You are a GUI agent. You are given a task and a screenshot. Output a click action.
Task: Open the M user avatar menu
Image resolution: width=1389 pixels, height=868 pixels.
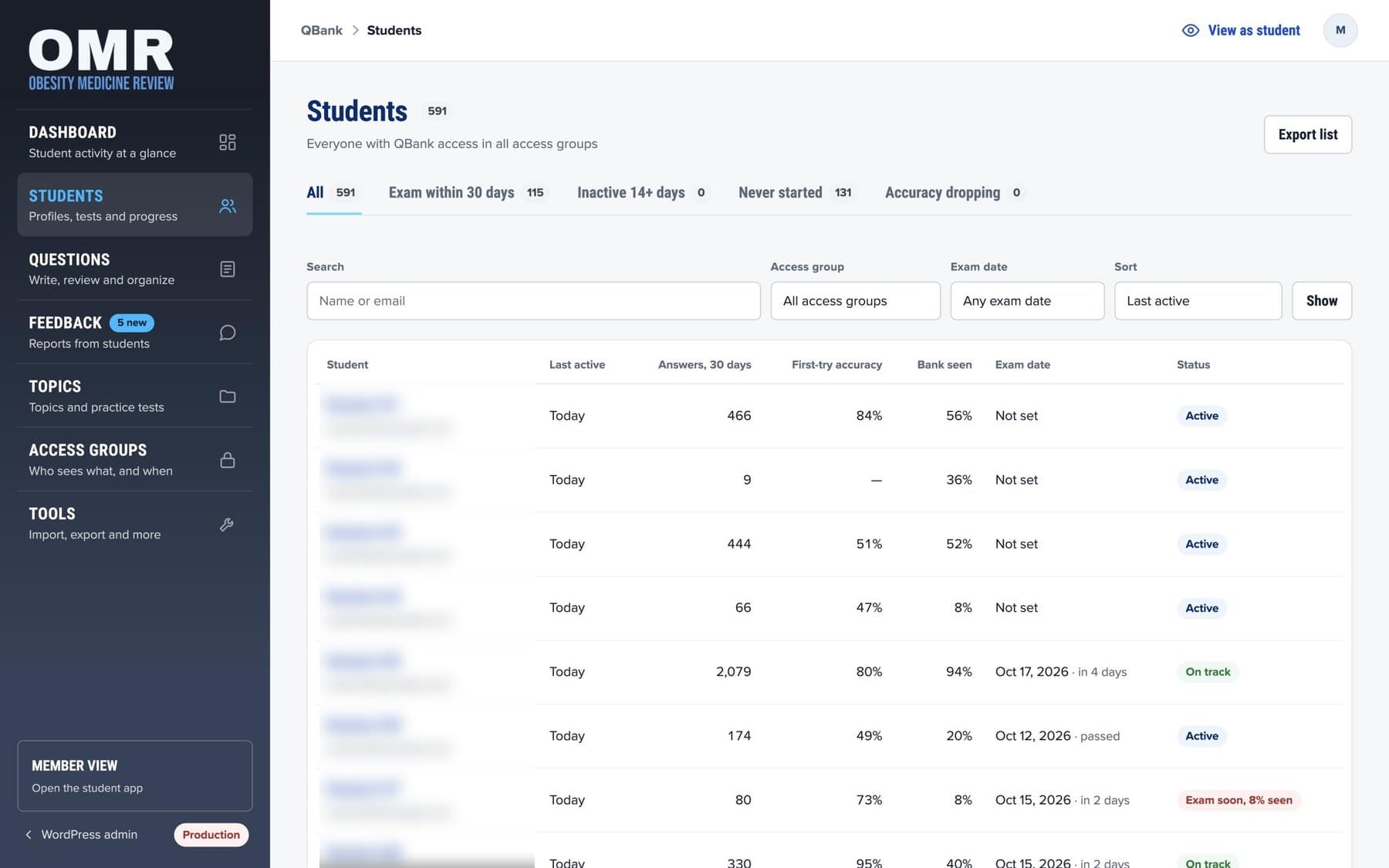pyautogui.click(x=1340, y=30)
